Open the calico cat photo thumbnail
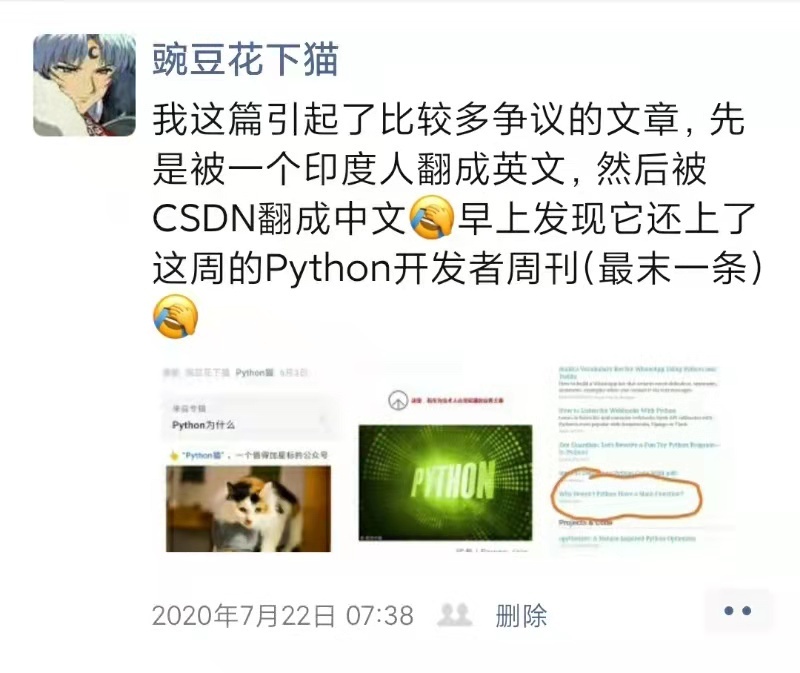Viewport: 800px width, 673px height. coord(248,509)
